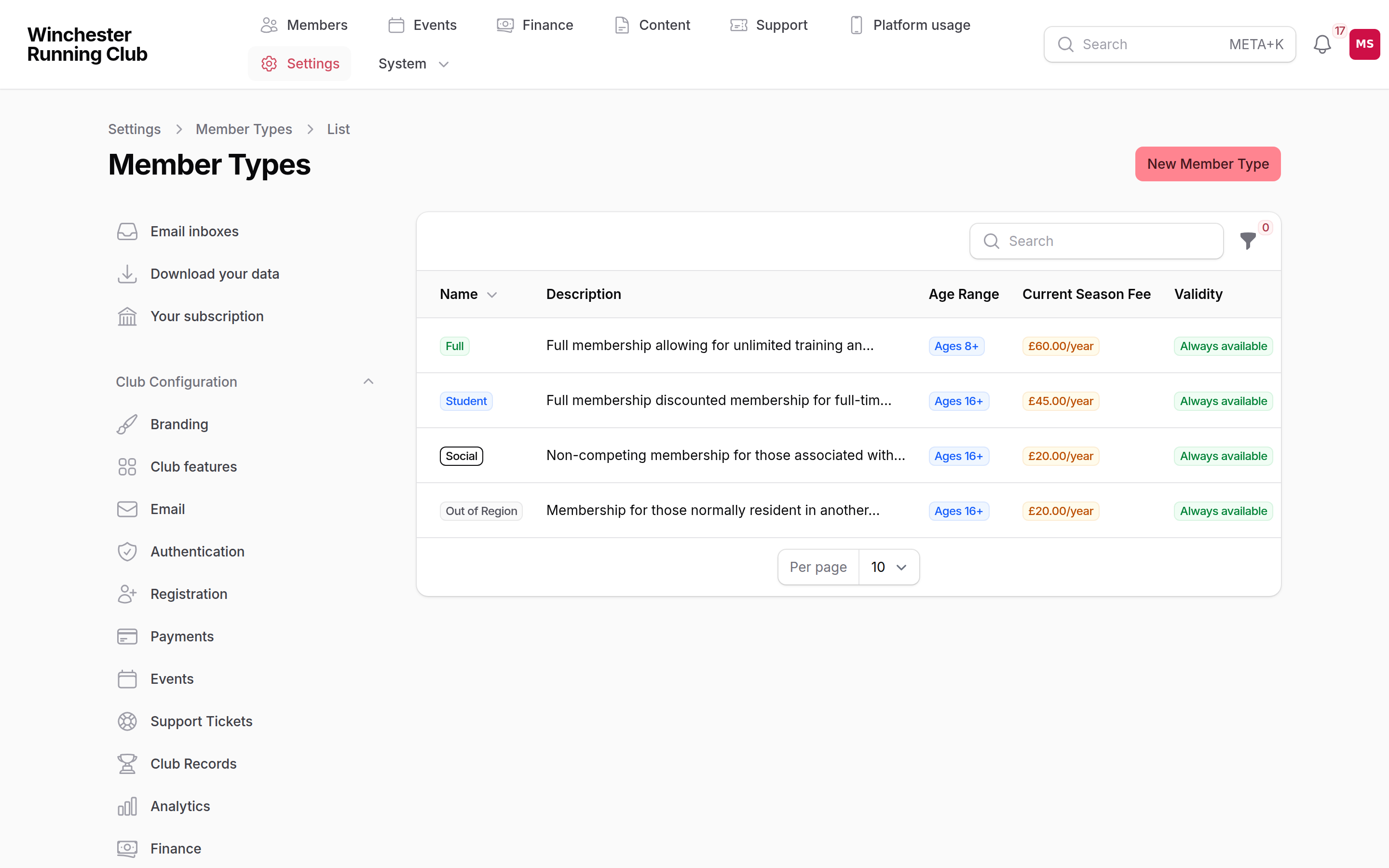Open Events in the top navigation
The image size is (1389, 868).
(423, 25)
